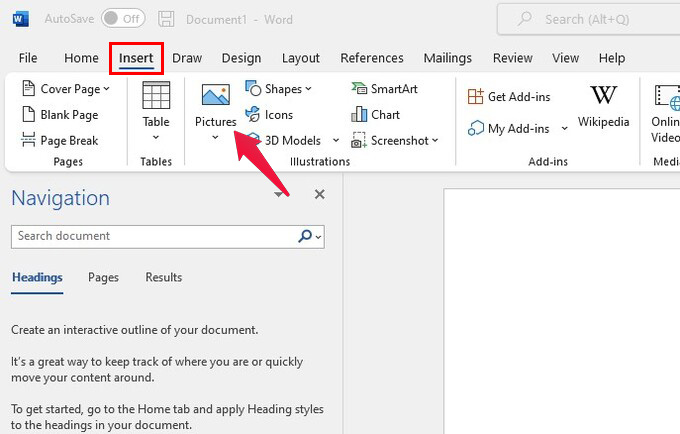680x434 pixels.
Task: Insert a SmartArt graphic
Action: [x=384, y=89]
